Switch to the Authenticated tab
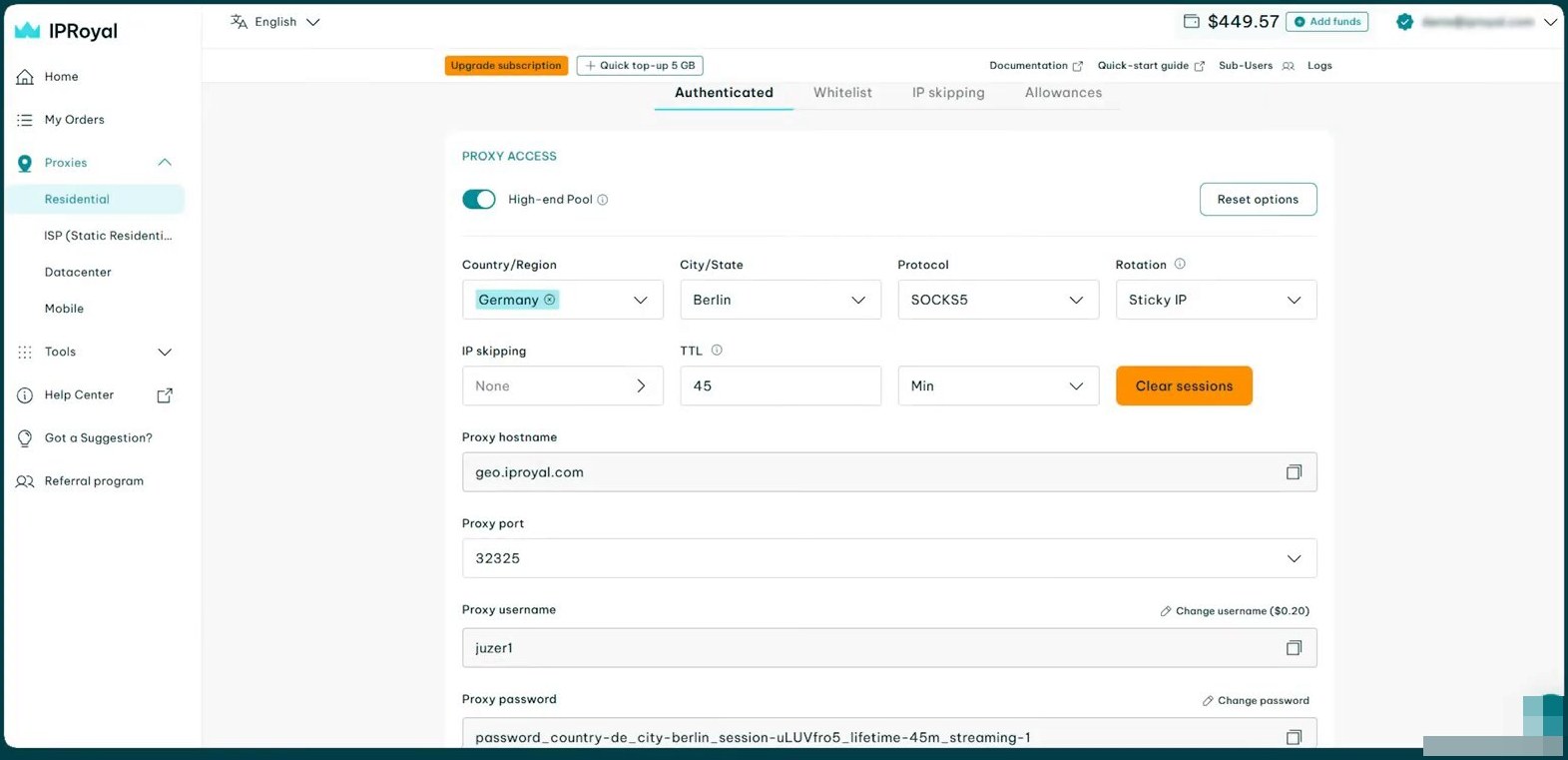Viewport: 1568px width, 760px height. click(724, 93)
